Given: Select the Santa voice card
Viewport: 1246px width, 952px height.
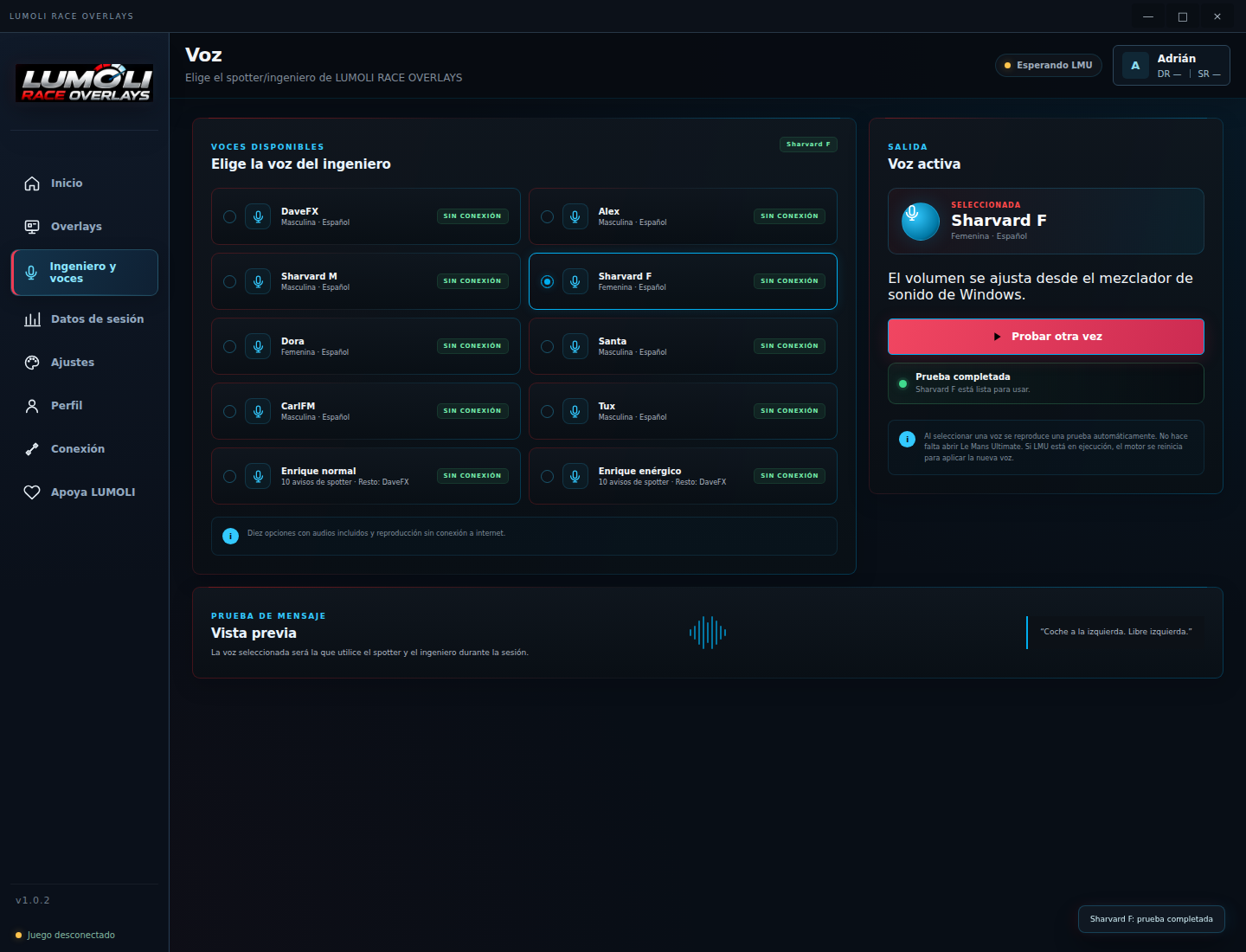Looking at the screenshot, I should pyautogui.click(x=683, y=346).
